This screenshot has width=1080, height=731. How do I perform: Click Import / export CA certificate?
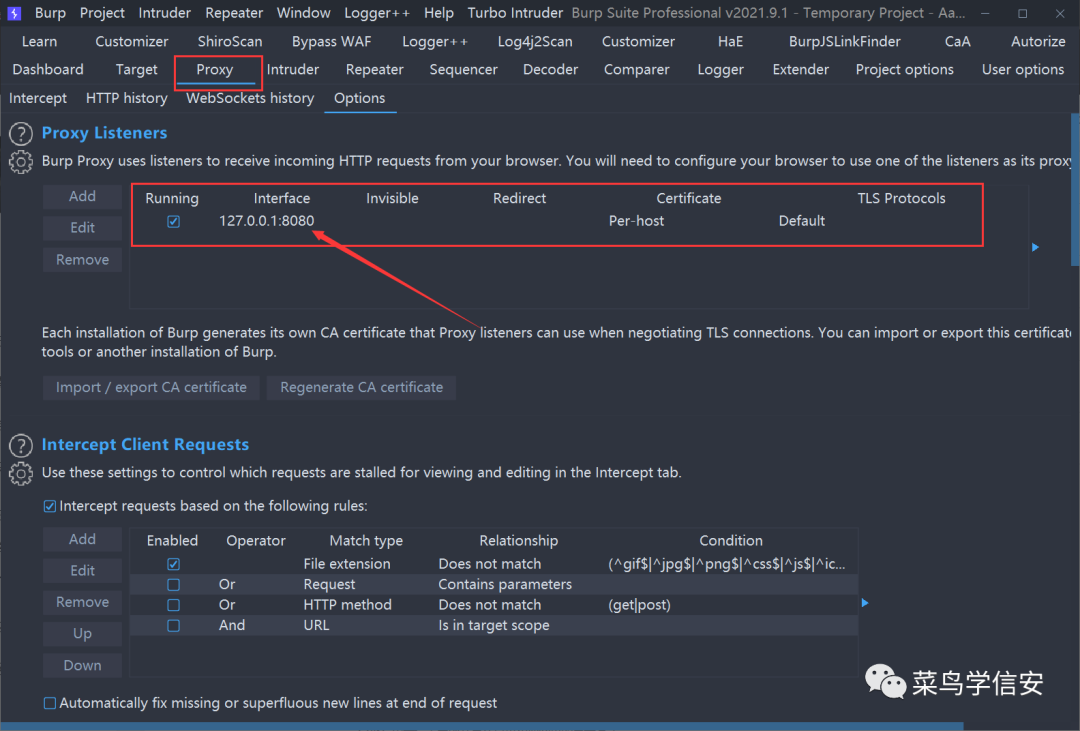[x=152, y=387]
